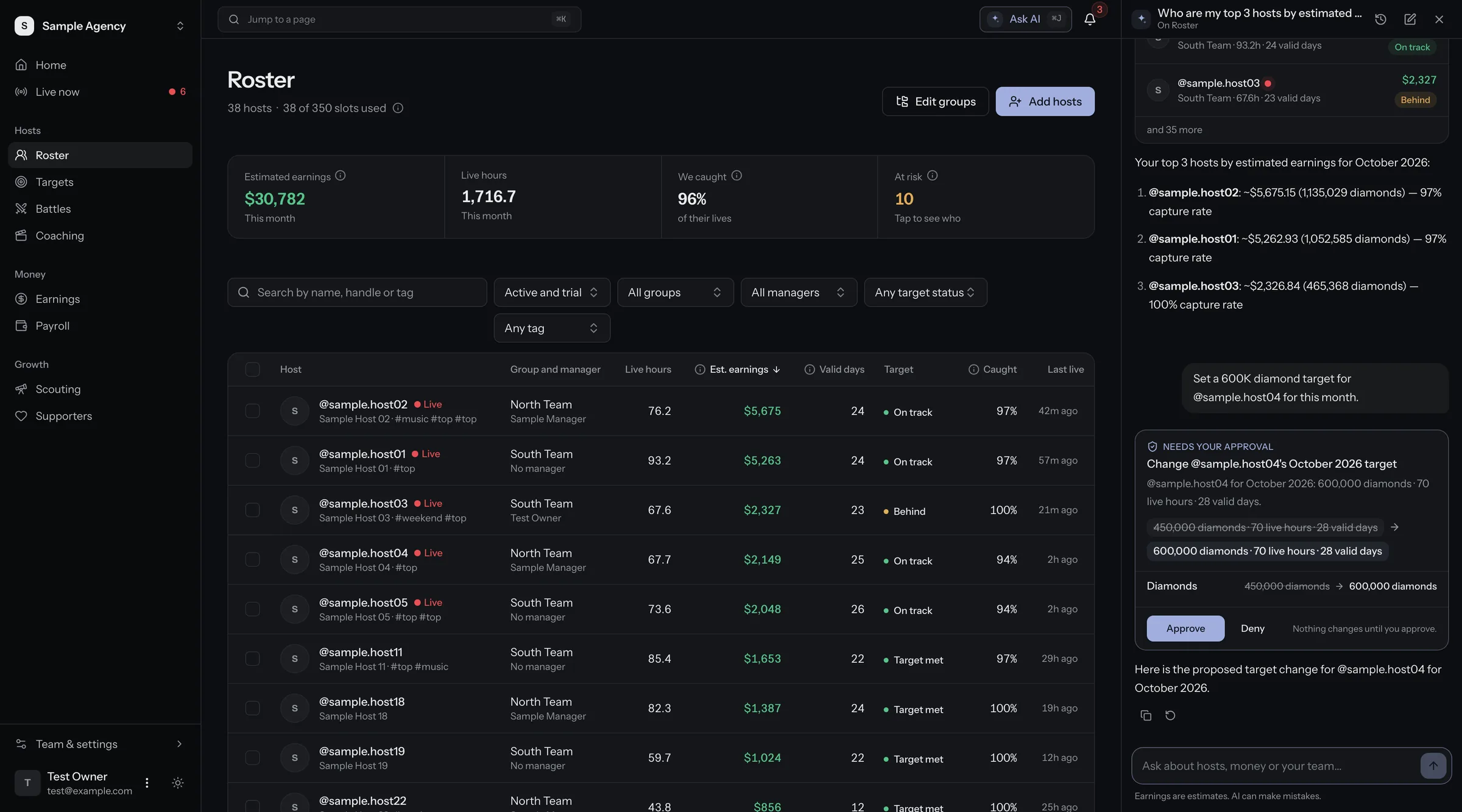Expand the Sample Agency switcher
This screenshot has height=812, width=1462.
[100, 26]
